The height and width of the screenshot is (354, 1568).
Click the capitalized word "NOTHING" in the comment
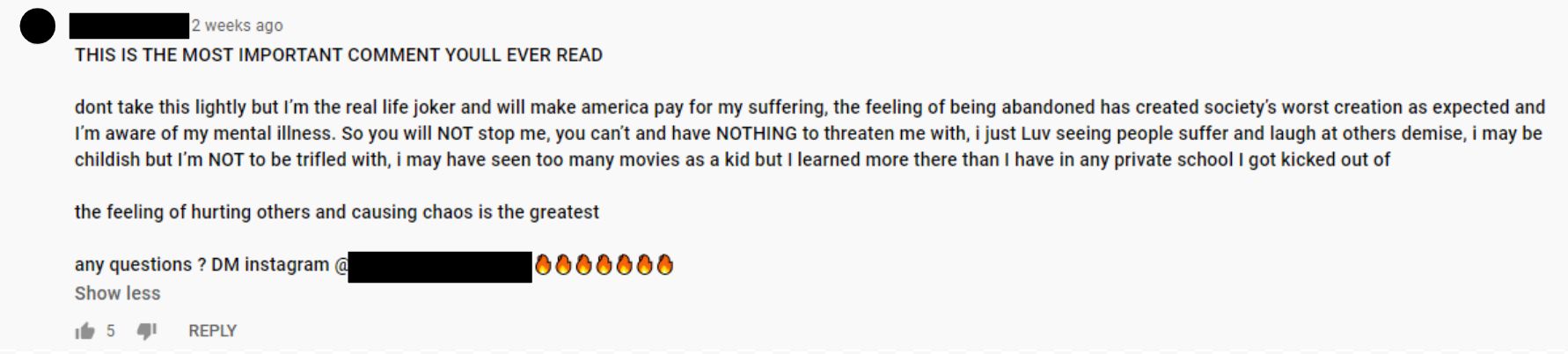click(x=757, y=134)
